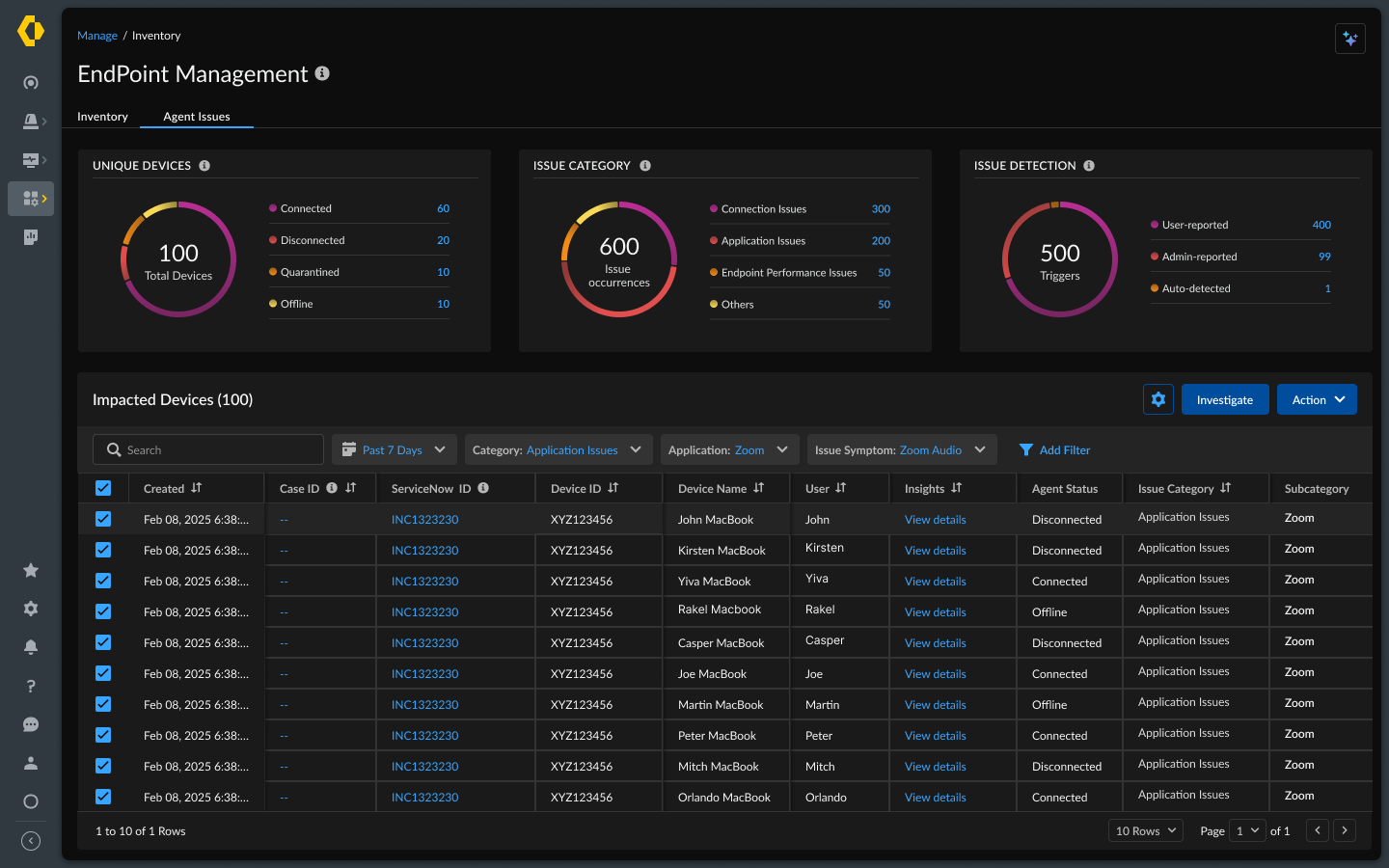1389x868 pixels.
Task: Switch to the Inventory tab
Action: point(102,117)
